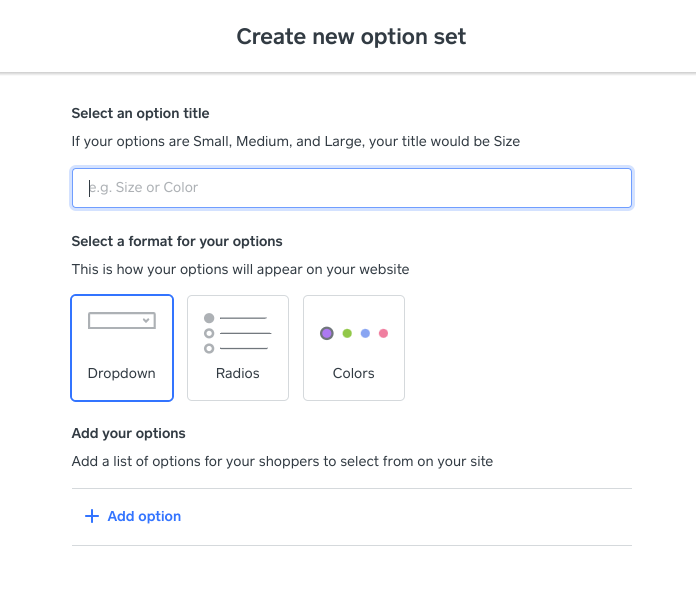Click the Add option link text
This screenshot has width=696, height=615.
144,516
